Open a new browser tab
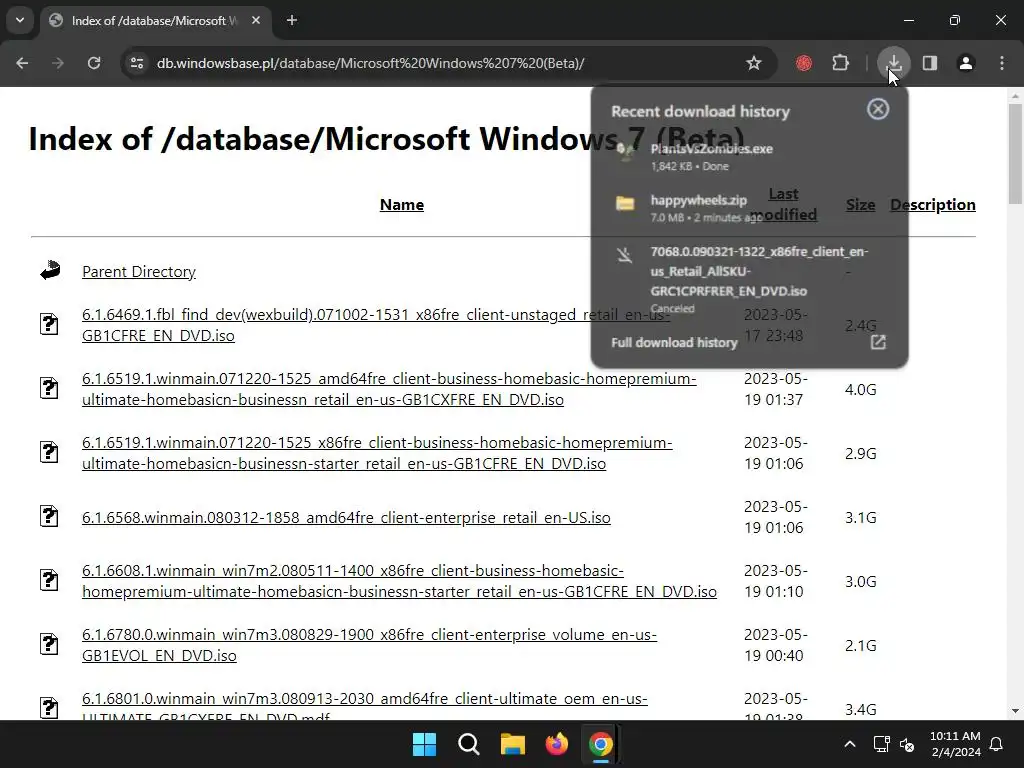 pos(292,20)
